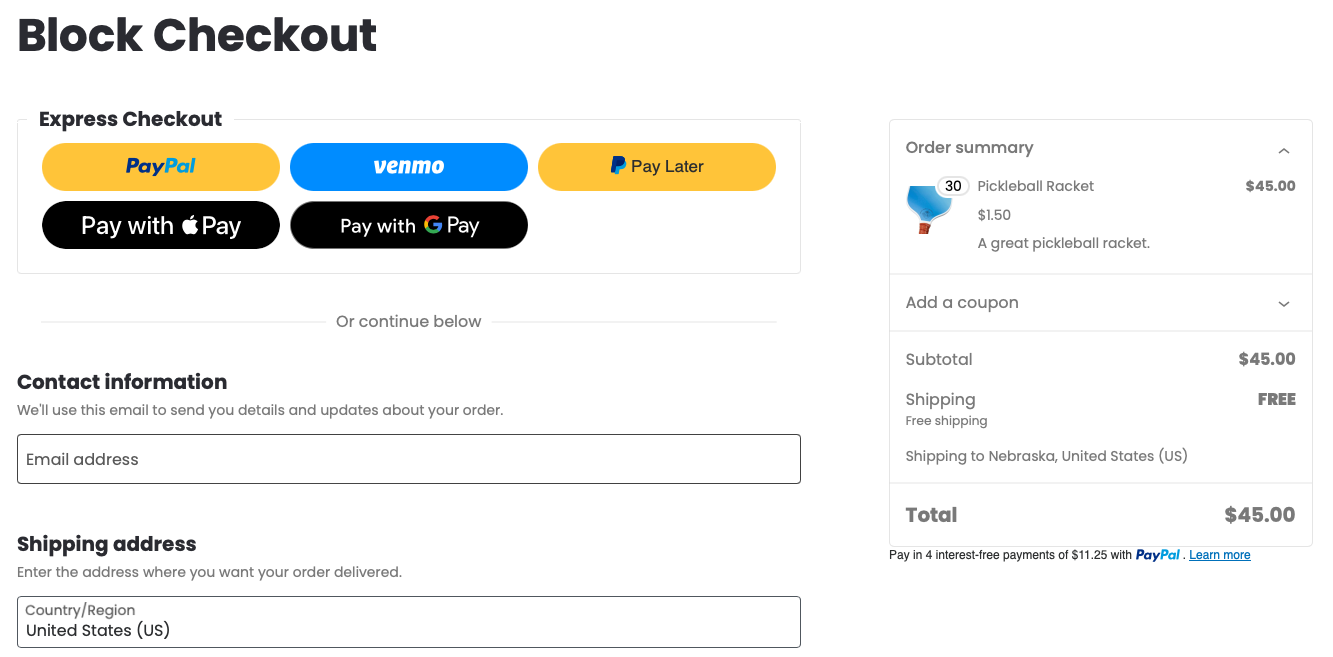The width and height of the screenshot is (1333, 657).
Task: Click the PayPal logo in installment message
Action: 1157,555
